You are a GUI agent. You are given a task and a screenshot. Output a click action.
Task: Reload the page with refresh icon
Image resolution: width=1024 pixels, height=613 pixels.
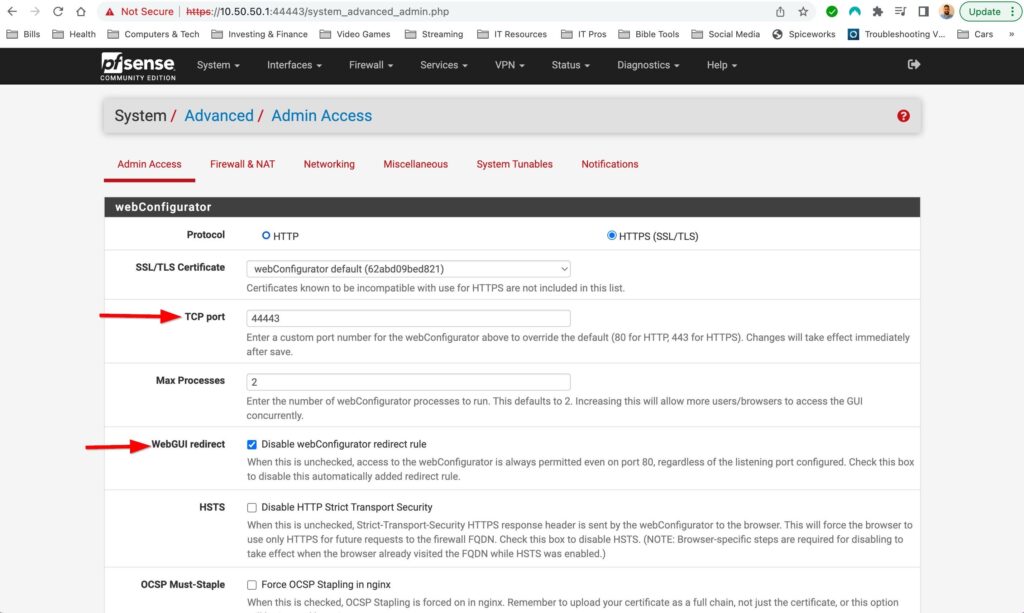[57, 12]
